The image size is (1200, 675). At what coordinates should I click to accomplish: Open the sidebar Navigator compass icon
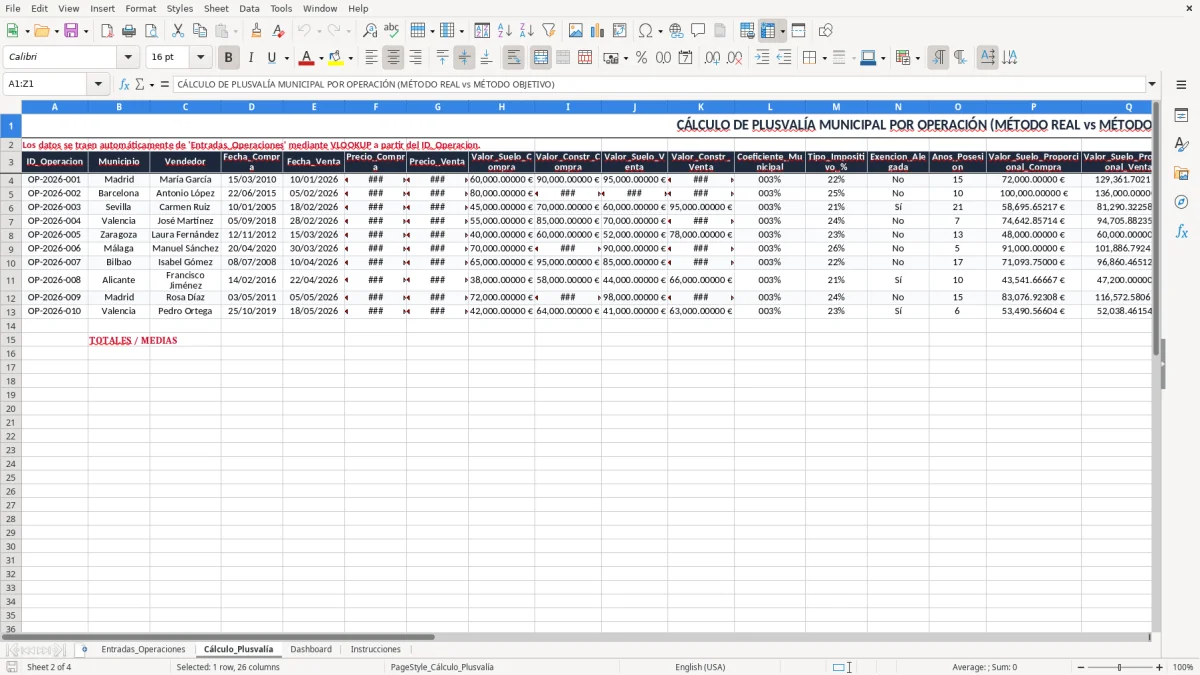click(1181, 202)
